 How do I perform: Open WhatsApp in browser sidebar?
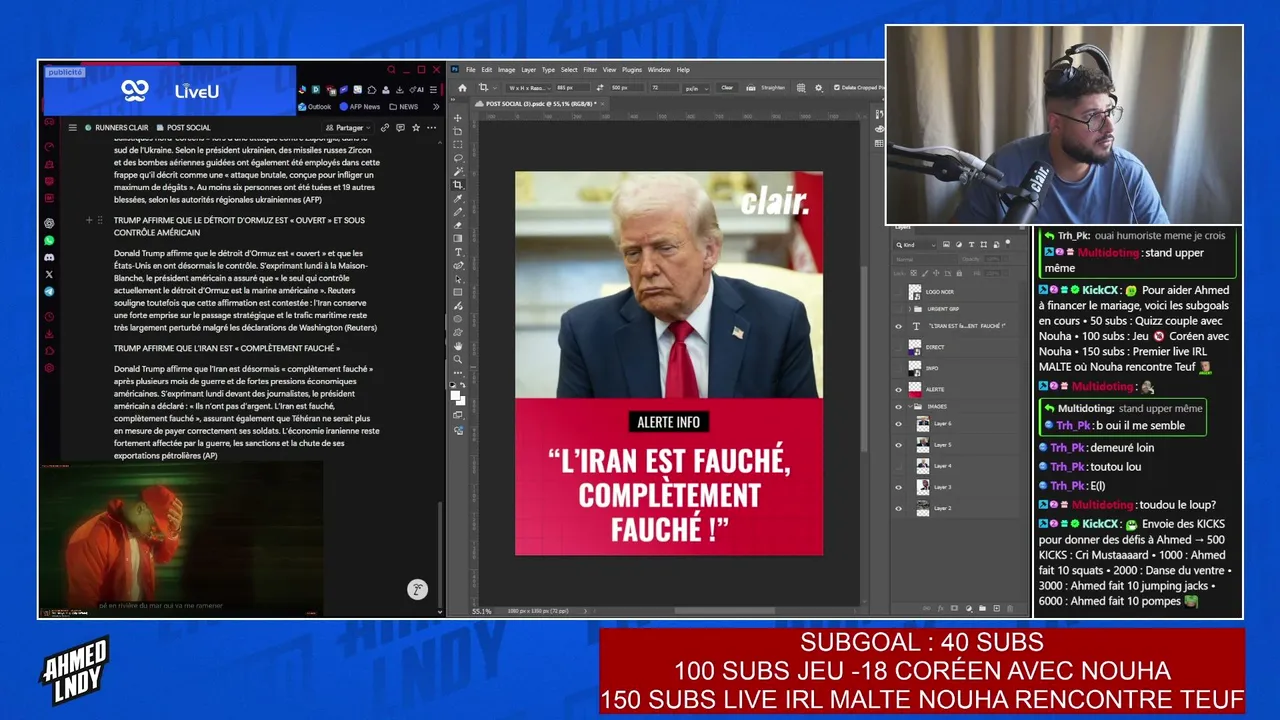(49, 240)
